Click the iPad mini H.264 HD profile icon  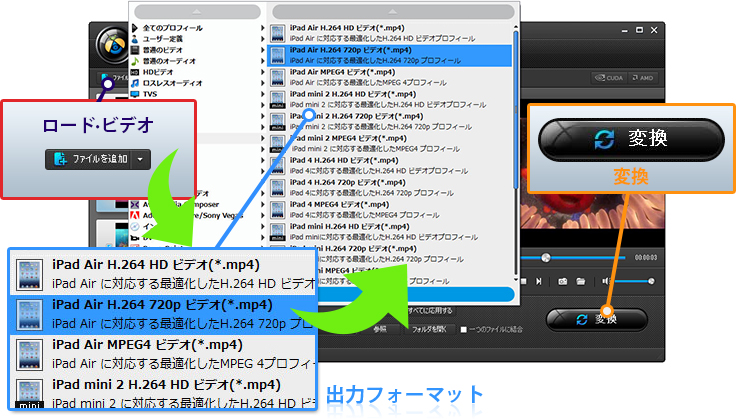[277, 232]
